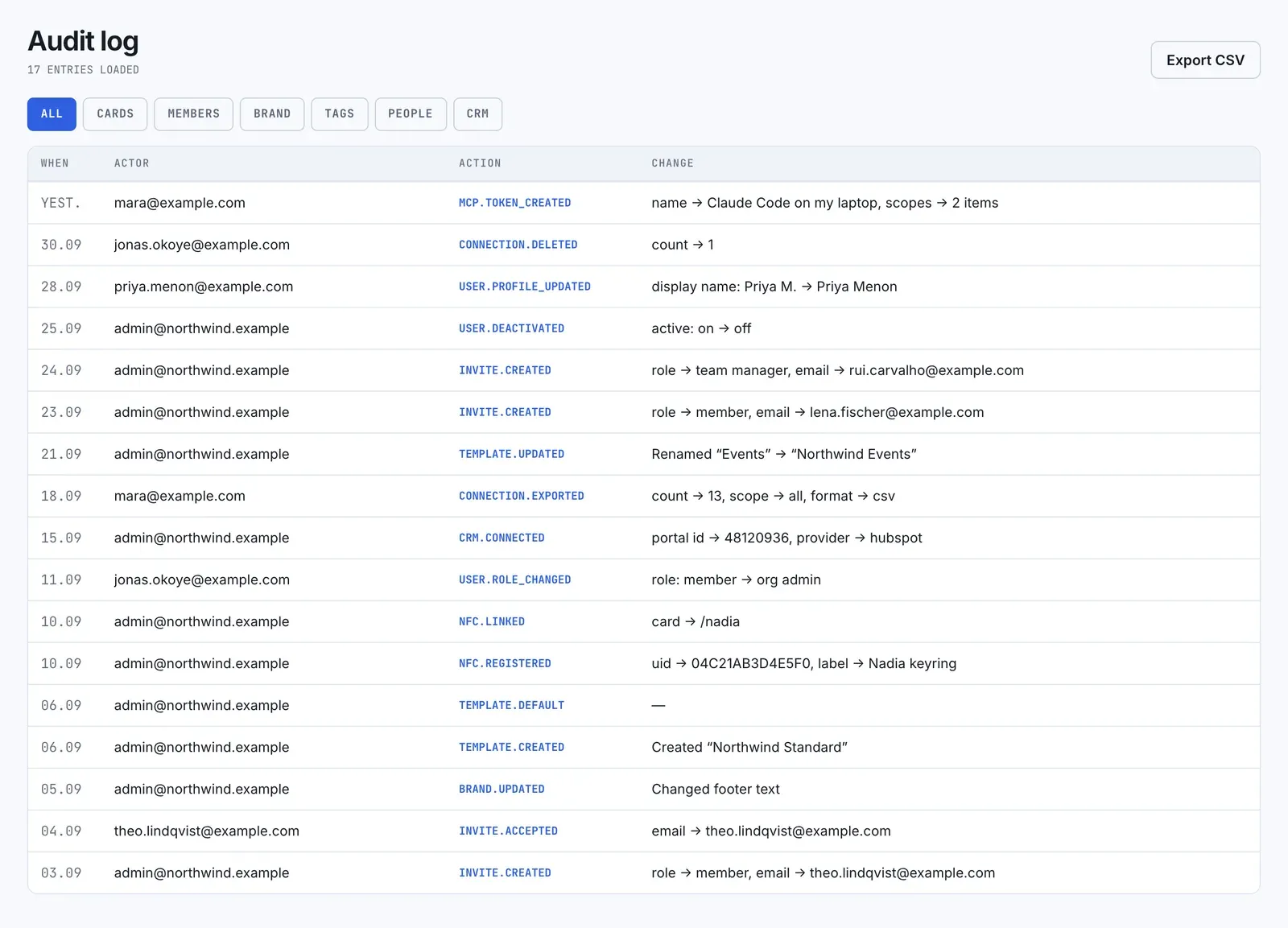Click hubspot portal id change text
This screenshot has width=1288, height=928.
(786, 538)
